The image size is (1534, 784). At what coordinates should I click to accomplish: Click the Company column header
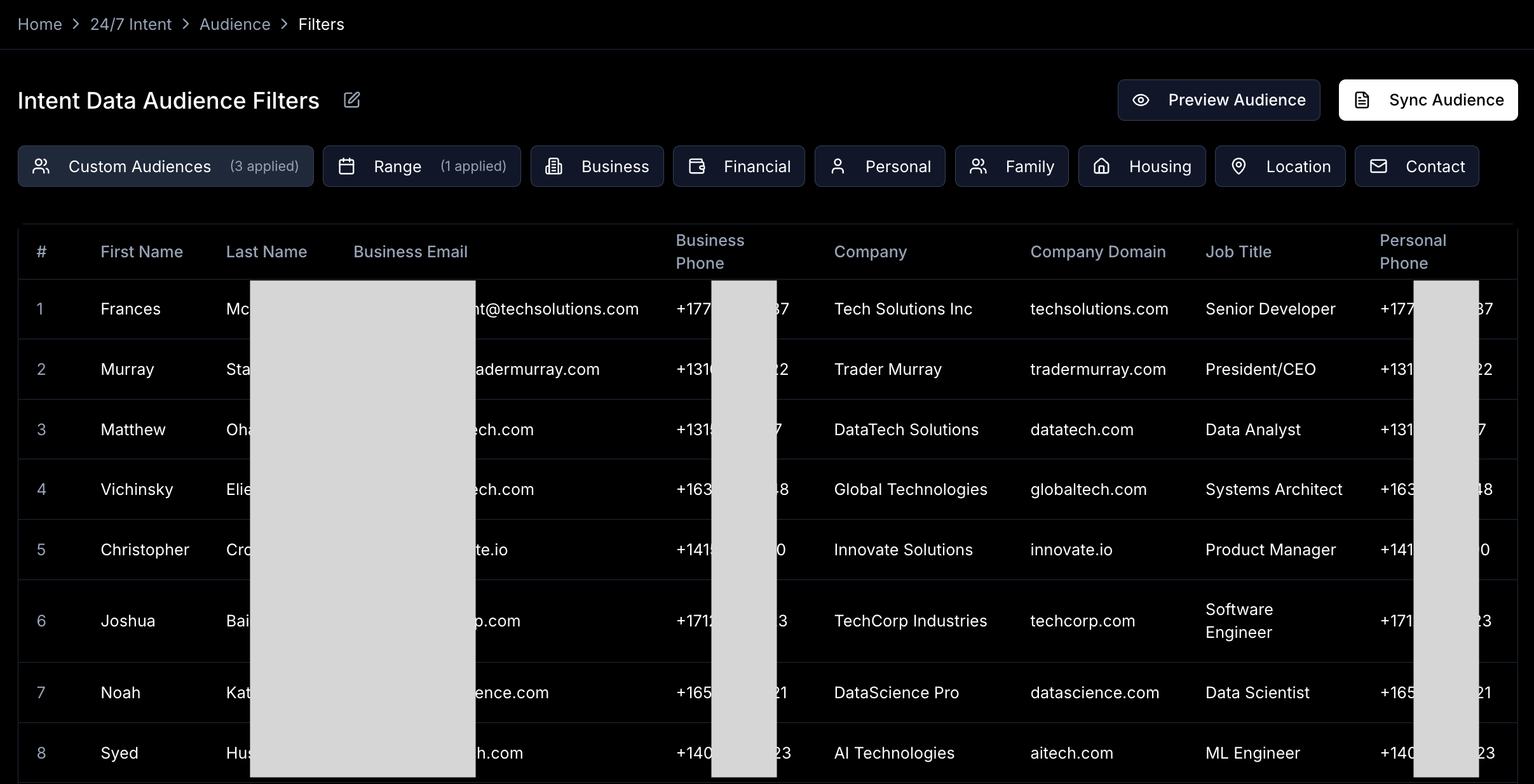click(870, 252)
